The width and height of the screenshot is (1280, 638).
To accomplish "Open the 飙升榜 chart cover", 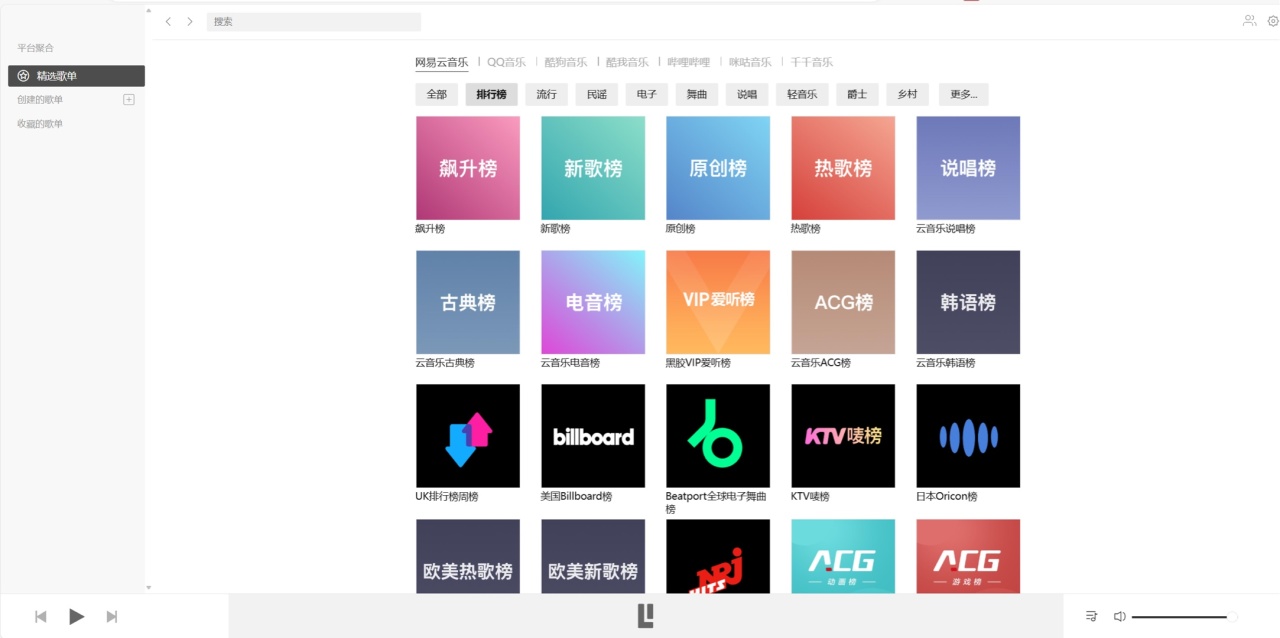I will click(468, 168).
